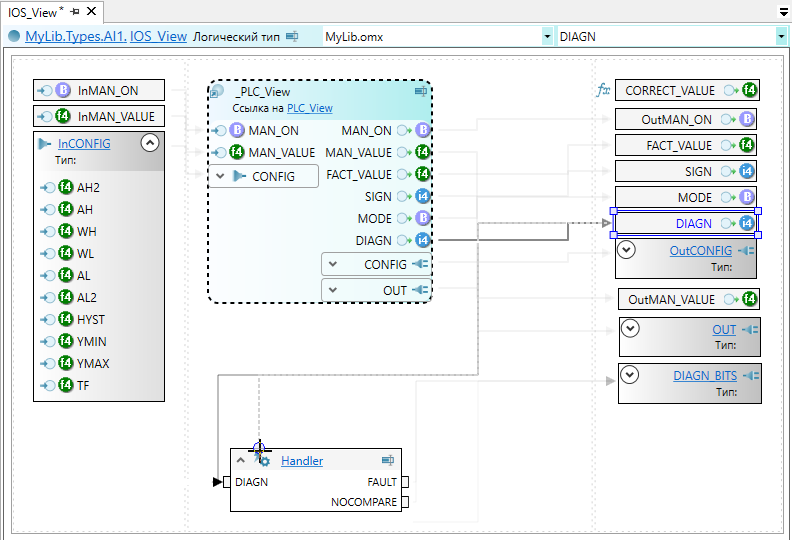Click the top-right icon of _PLC_View block

click(421, 91)
